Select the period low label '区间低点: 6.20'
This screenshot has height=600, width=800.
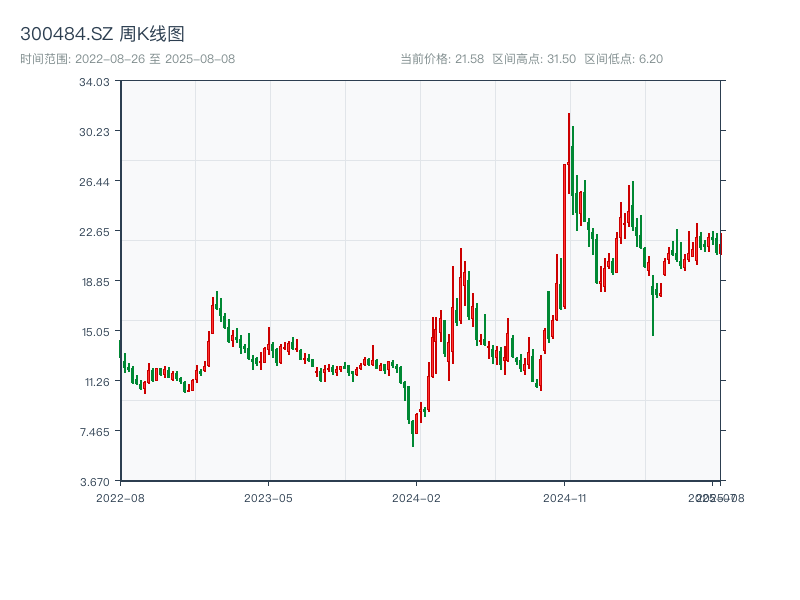623,59
